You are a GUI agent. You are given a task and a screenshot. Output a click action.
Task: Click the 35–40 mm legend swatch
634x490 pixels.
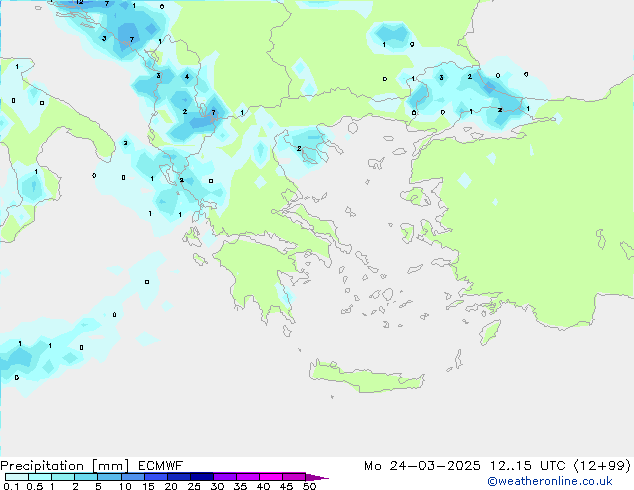(x=247, y=477)
